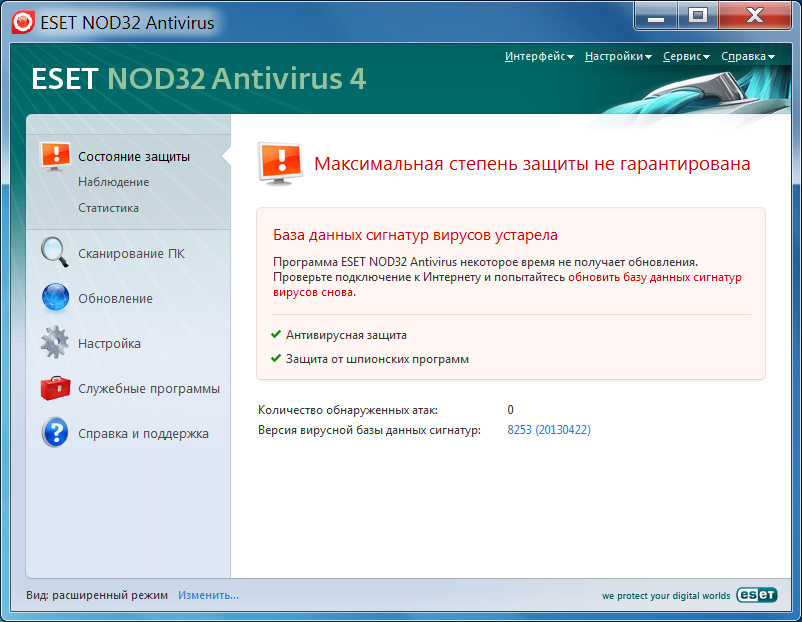Screen dimensions: 802x622
Task: Open Настройка section
Action: point(109,343)
